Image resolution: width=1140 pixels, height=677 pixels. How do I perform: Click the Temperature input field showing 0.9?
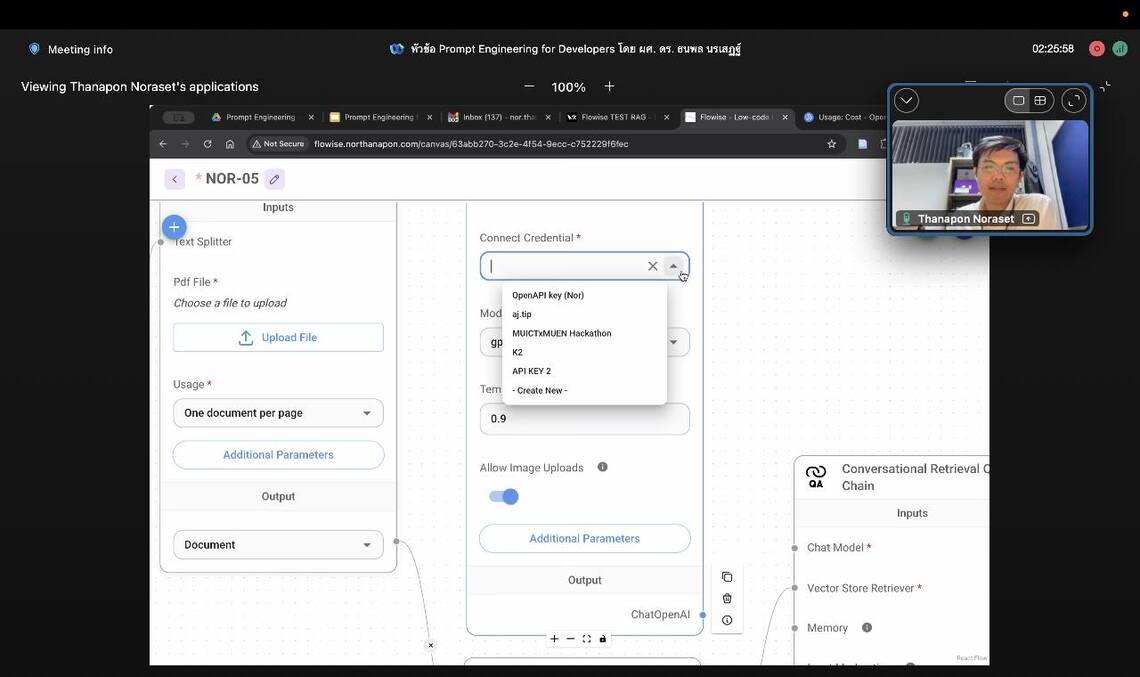click(x=584, y=419)
